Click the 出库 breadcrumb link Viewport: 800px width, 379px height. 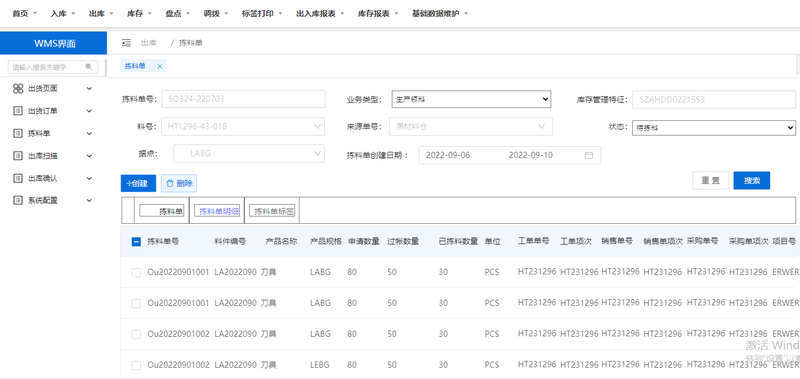coord(149,43)
